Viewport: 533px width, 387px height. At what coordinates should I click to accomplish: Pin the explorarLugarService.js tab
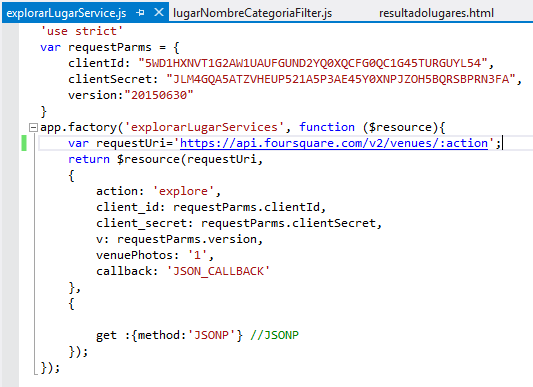click(140, 13)
